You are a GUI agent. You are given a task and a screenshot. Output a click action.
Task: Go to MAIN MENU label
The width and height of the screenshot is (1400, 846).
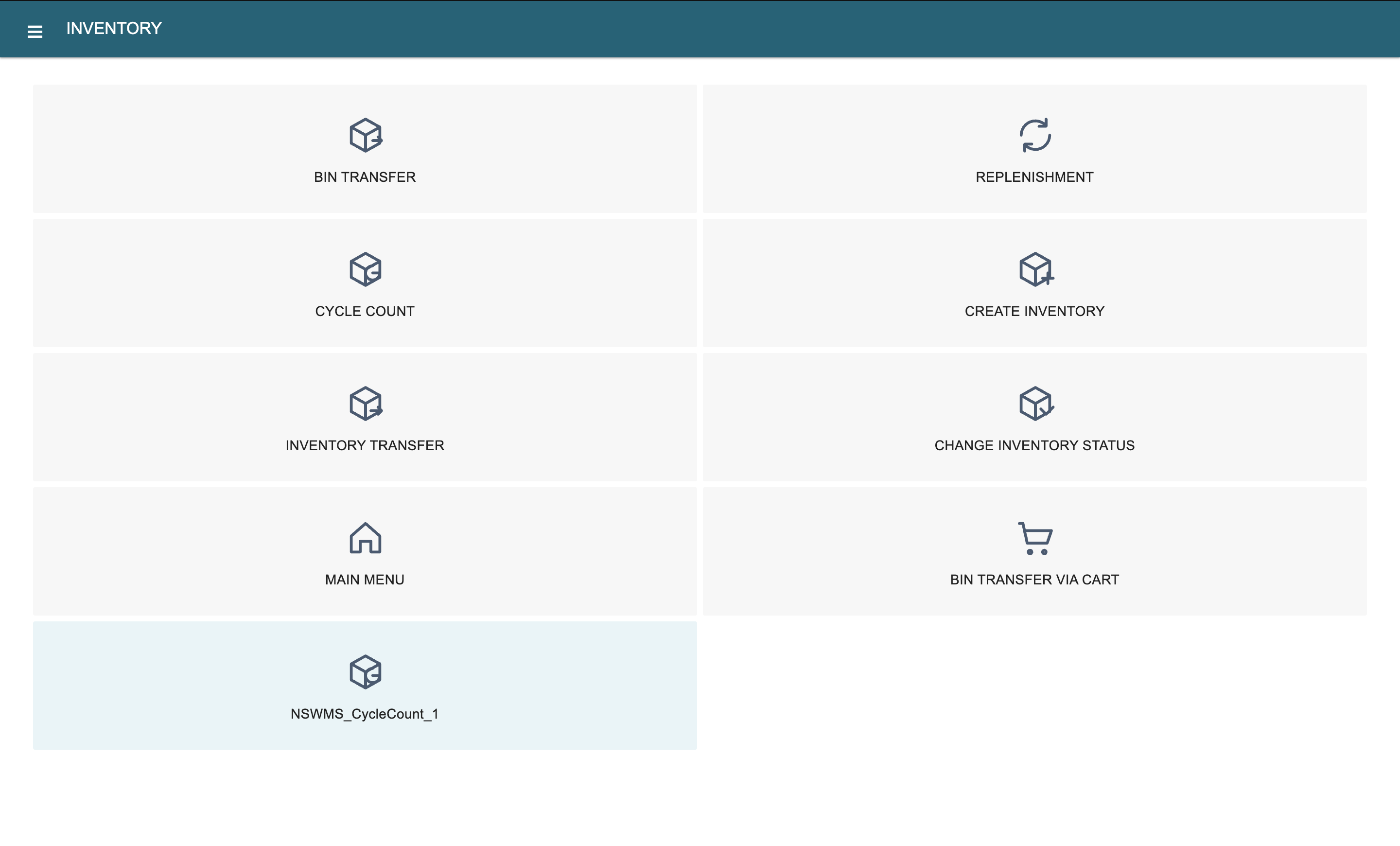365,580
